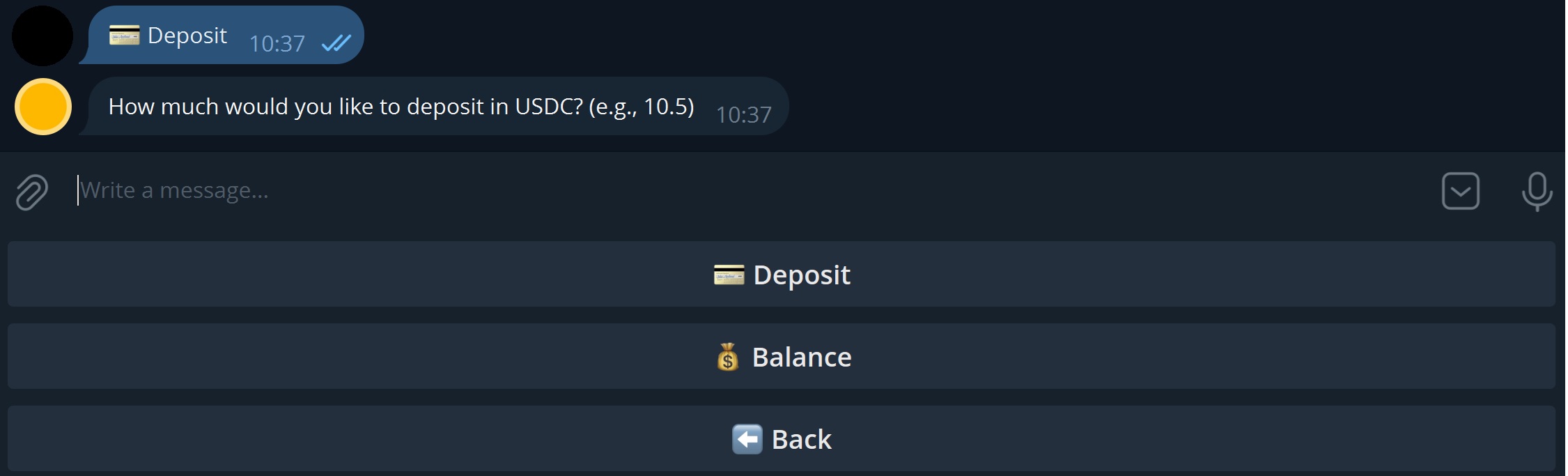The width and height of the screenshot is (1568, 476).
Task: Click the double-check read receipt icon
Action: [x=336, y=44]
